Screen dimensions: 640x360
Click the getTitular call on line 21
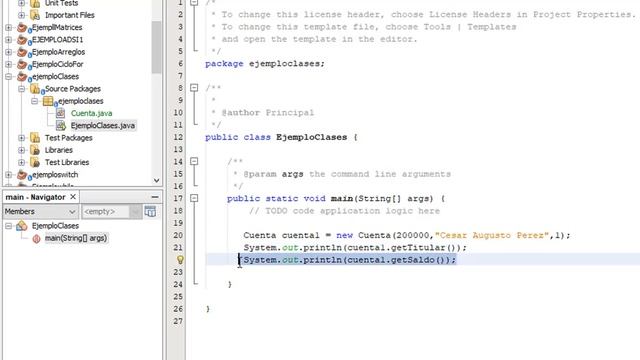[x=423, y=247]
